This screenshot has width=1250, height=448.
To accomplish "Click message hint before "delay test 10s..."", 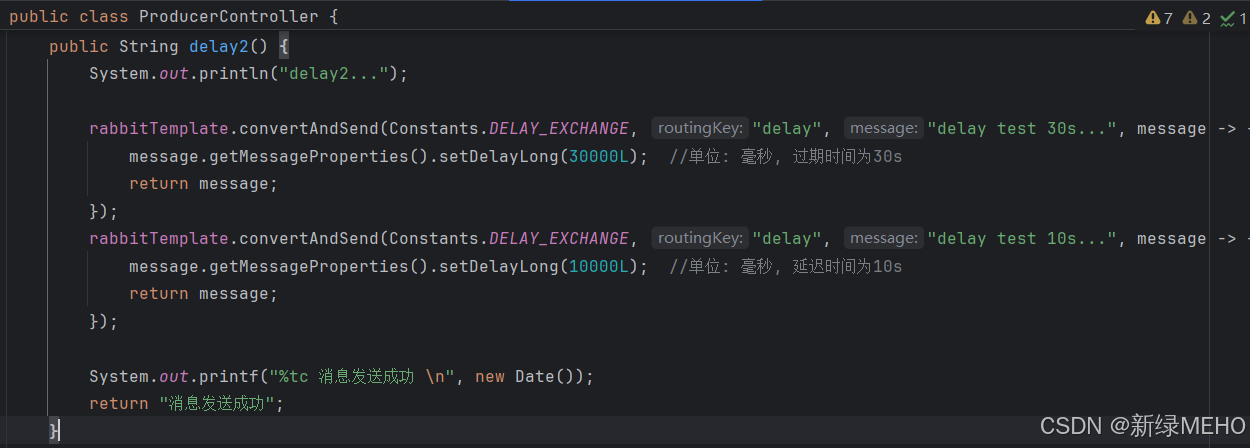I will point(882,238).
